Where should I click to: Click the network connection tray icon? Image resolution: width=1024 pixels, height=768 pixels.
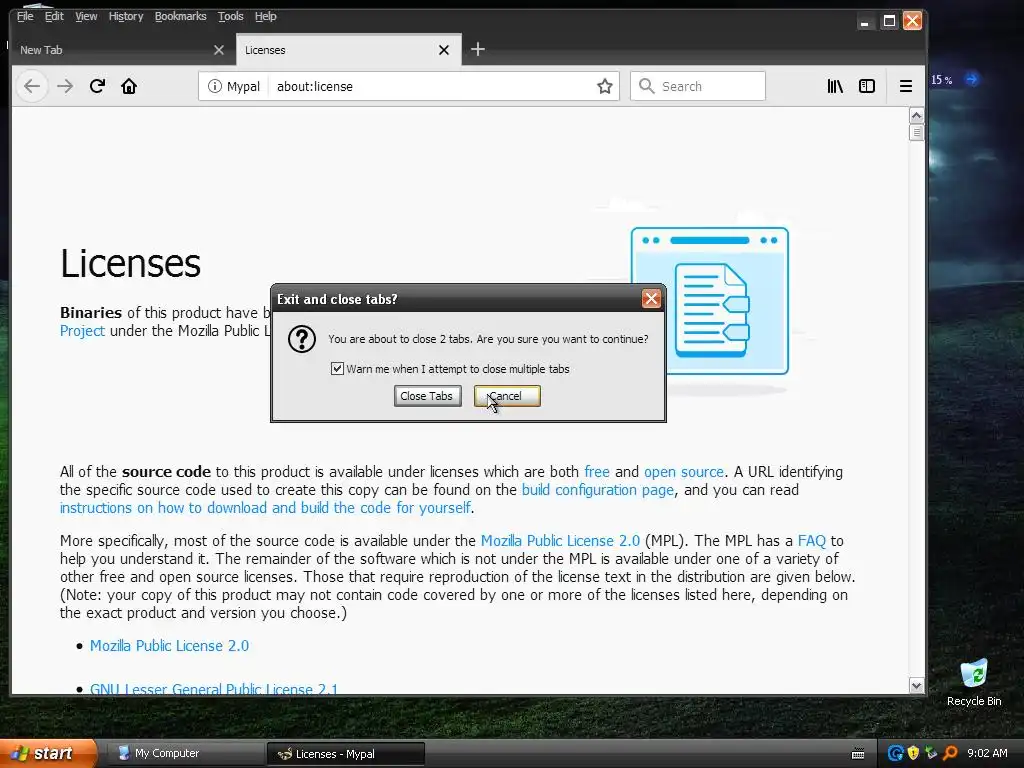pos(931,753)
